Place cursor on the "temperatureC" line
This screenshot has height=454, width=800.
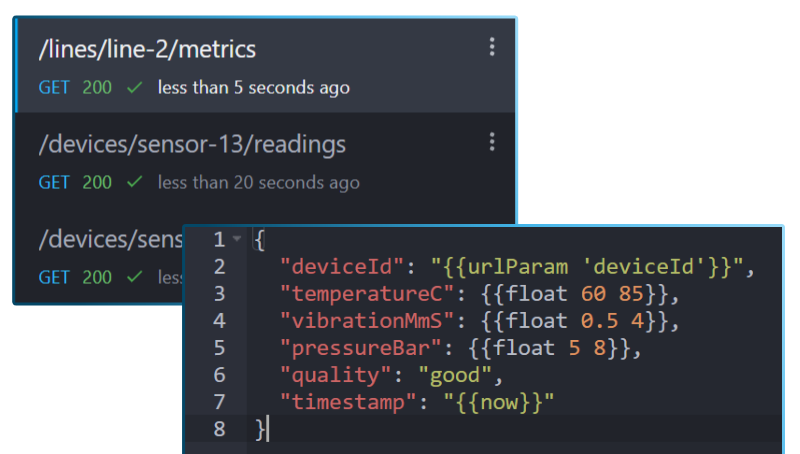pos(479,294)
